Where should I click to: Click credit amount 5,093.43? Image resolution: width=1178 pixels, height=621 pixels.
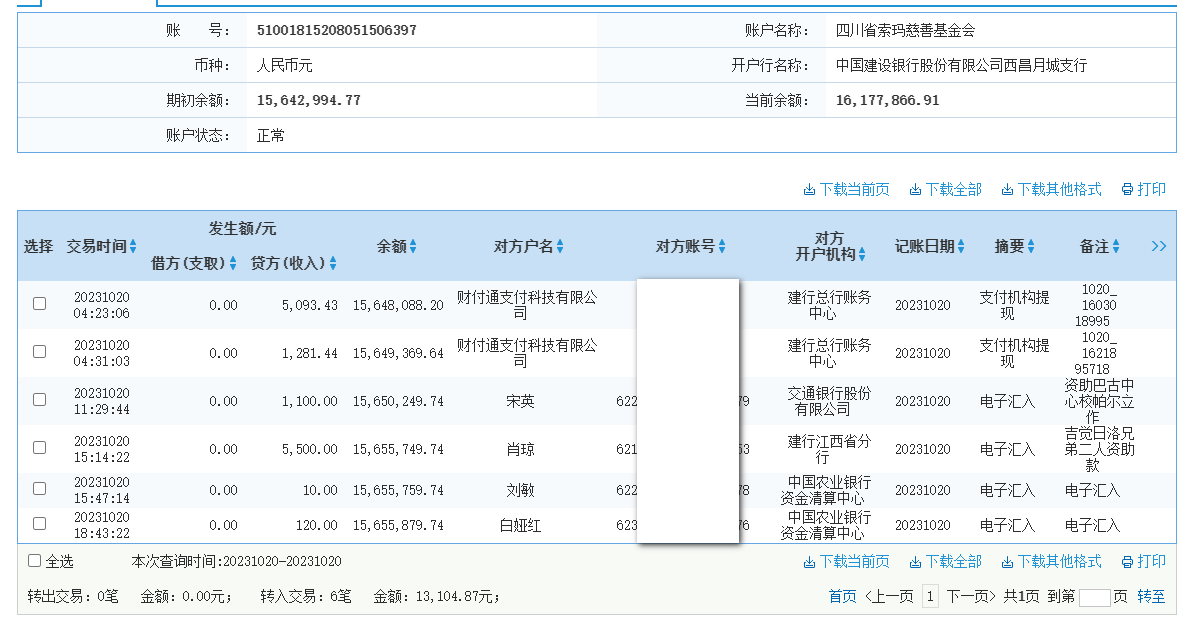point(310,306)
